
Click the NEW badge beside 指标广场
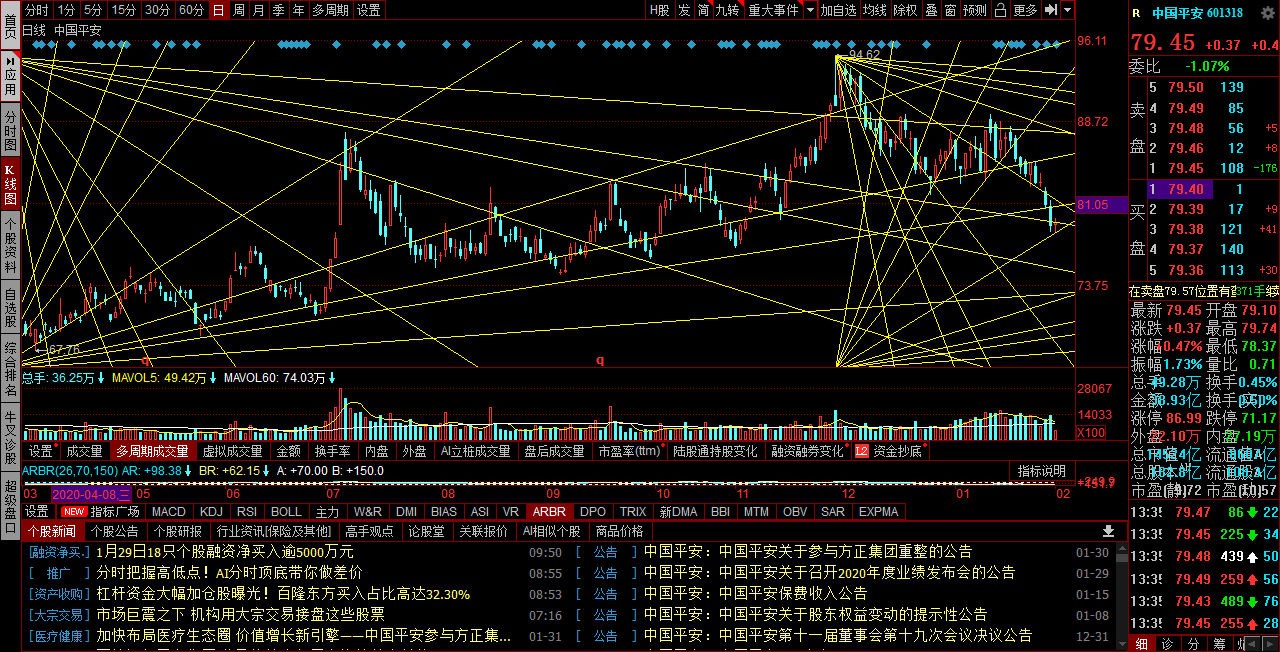pyautogui.click(x=73, y=512)
